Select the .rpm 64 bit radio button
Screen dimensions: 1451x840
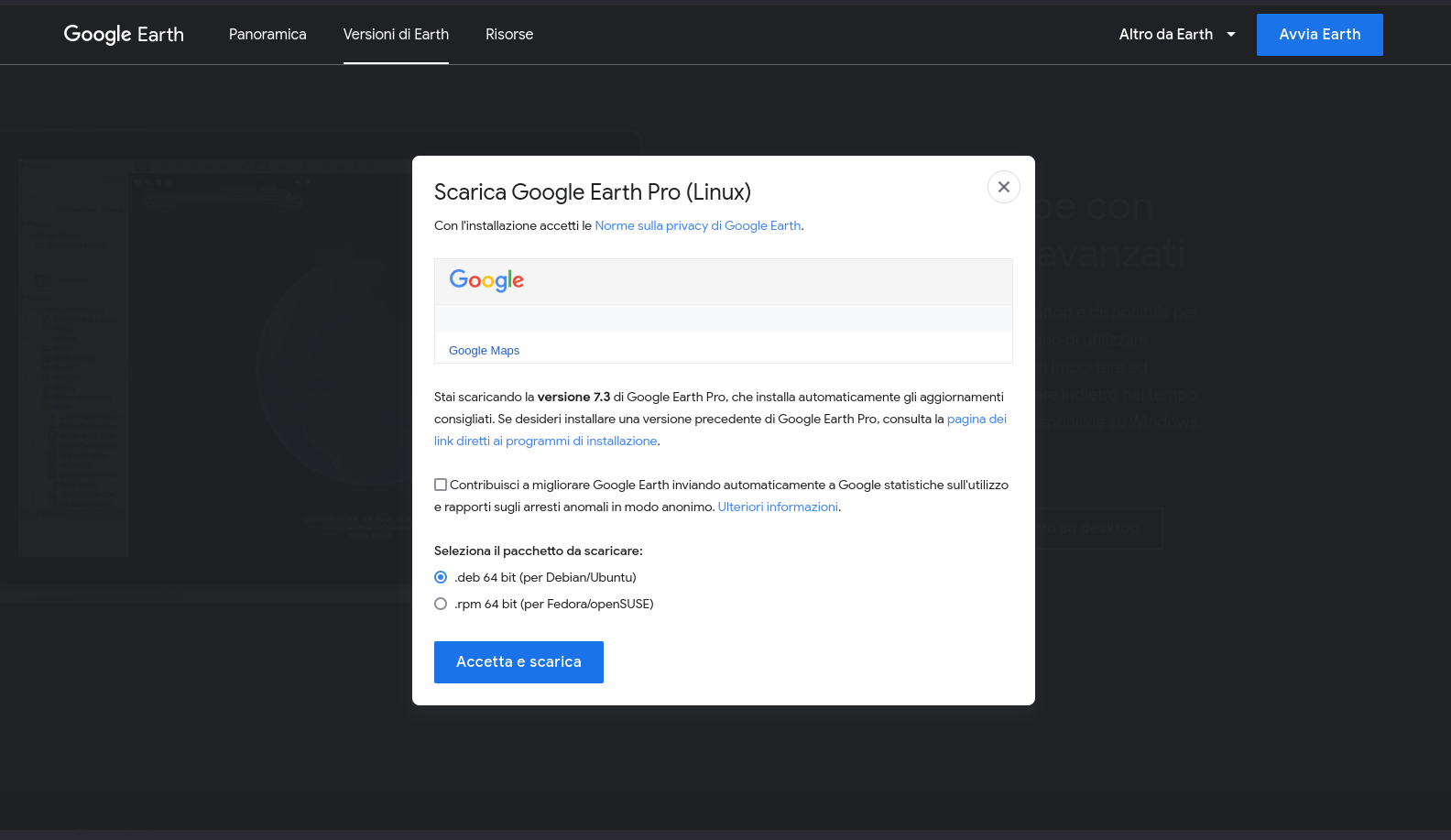441,604
